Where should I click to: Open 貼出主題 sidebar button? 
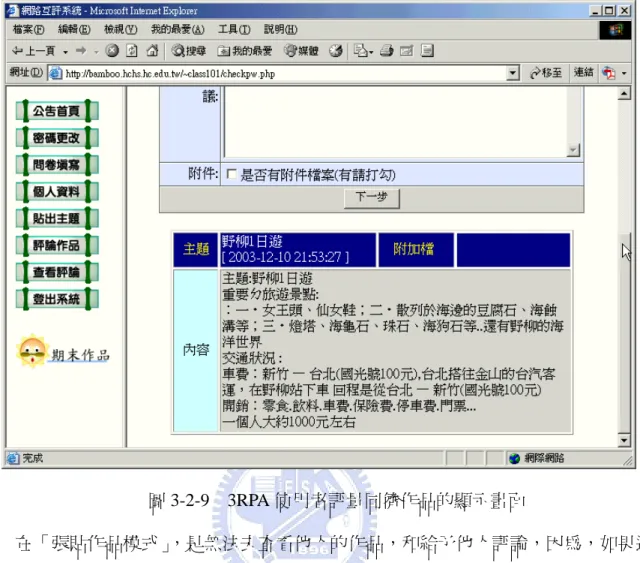[x=57, y=218]
